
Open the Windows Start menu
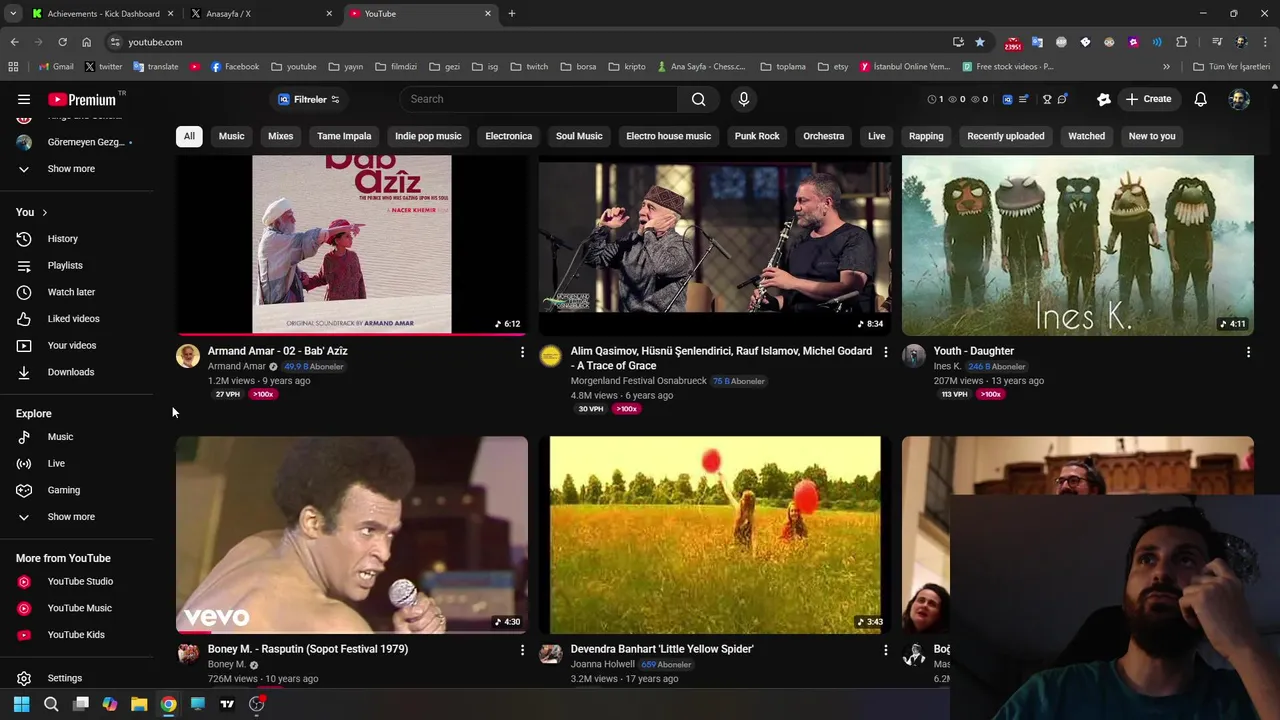click(21, 704)
